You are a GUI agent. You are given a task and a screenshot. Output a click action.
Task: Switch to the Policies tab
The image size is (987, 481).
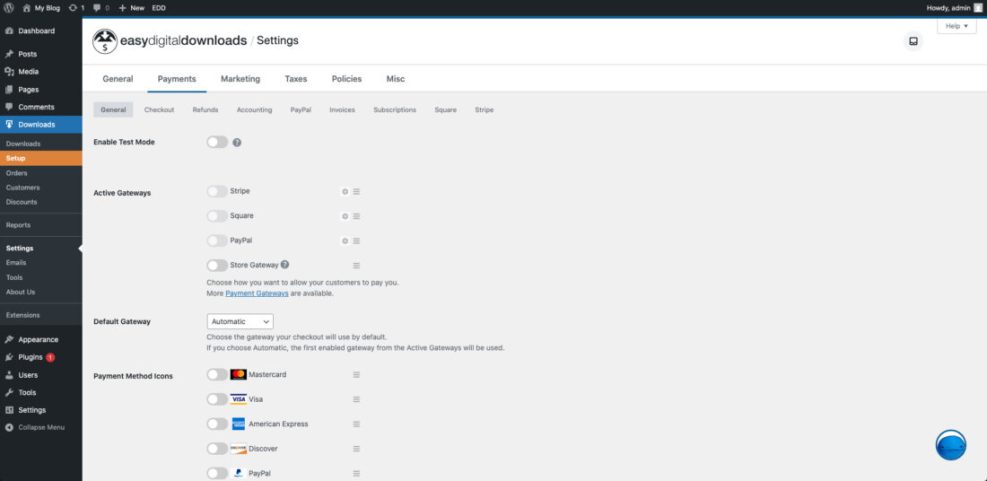(347, 79)
